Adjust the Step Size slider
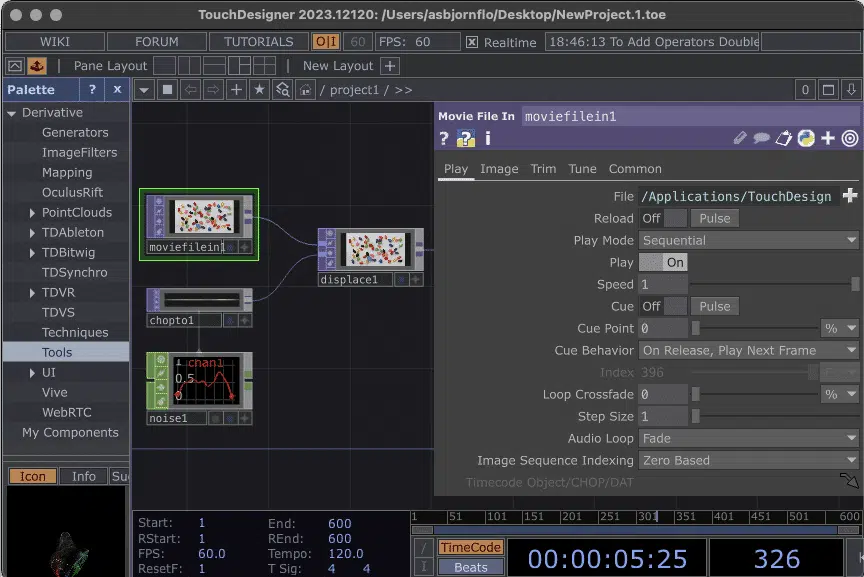864x577 pixels. (774, 417)
